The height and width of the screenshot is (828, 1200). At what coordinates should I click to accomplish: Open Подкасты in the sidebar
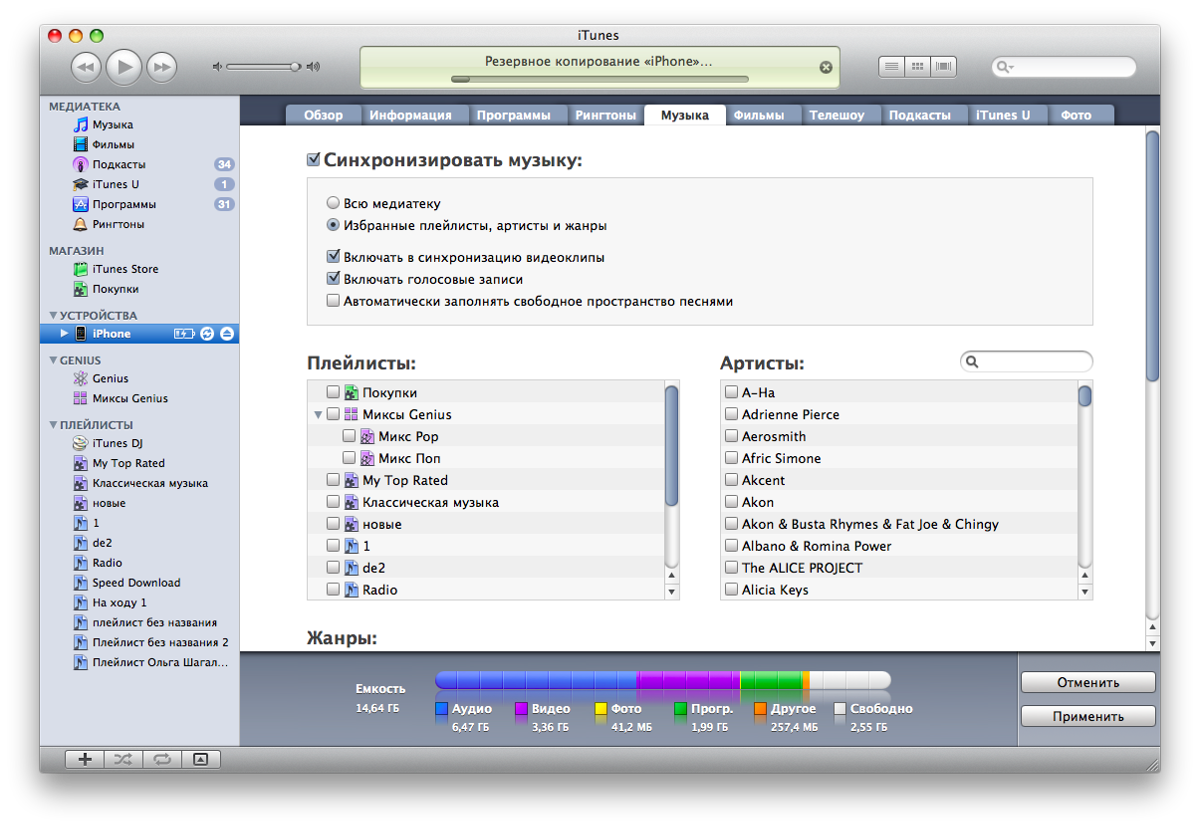(119, 164)
